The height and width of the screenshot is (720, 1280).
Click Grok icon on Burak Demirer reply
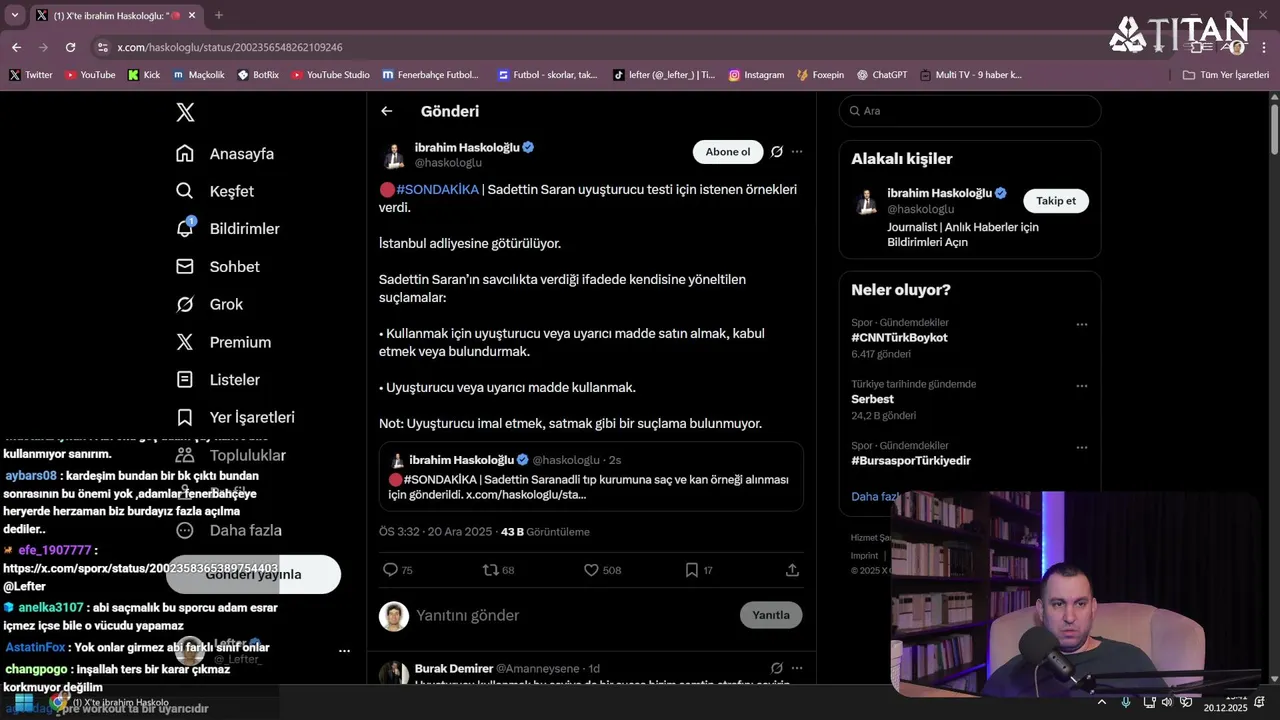(777, 668)
